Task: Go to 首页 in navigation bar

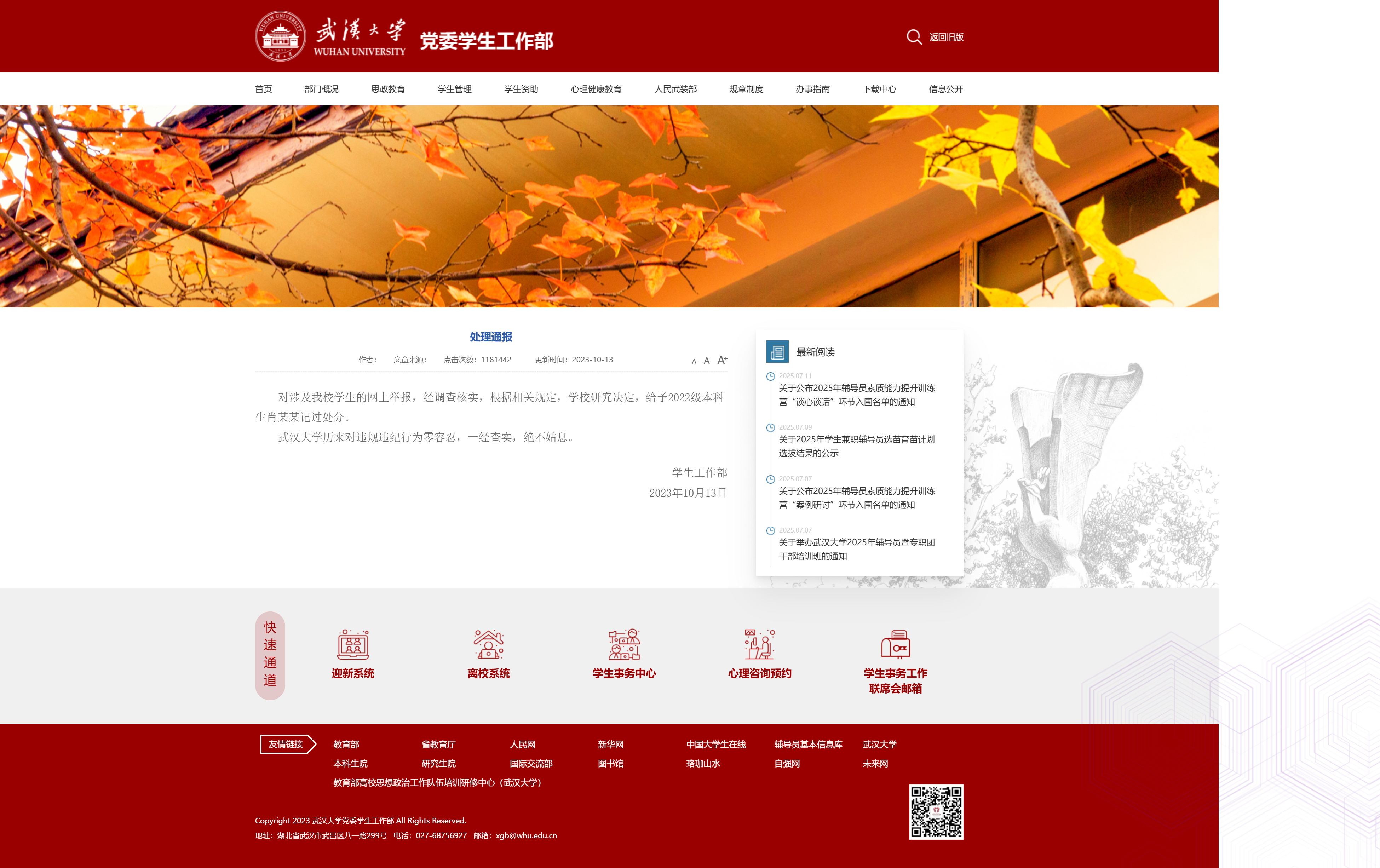Action: (264, 89)
